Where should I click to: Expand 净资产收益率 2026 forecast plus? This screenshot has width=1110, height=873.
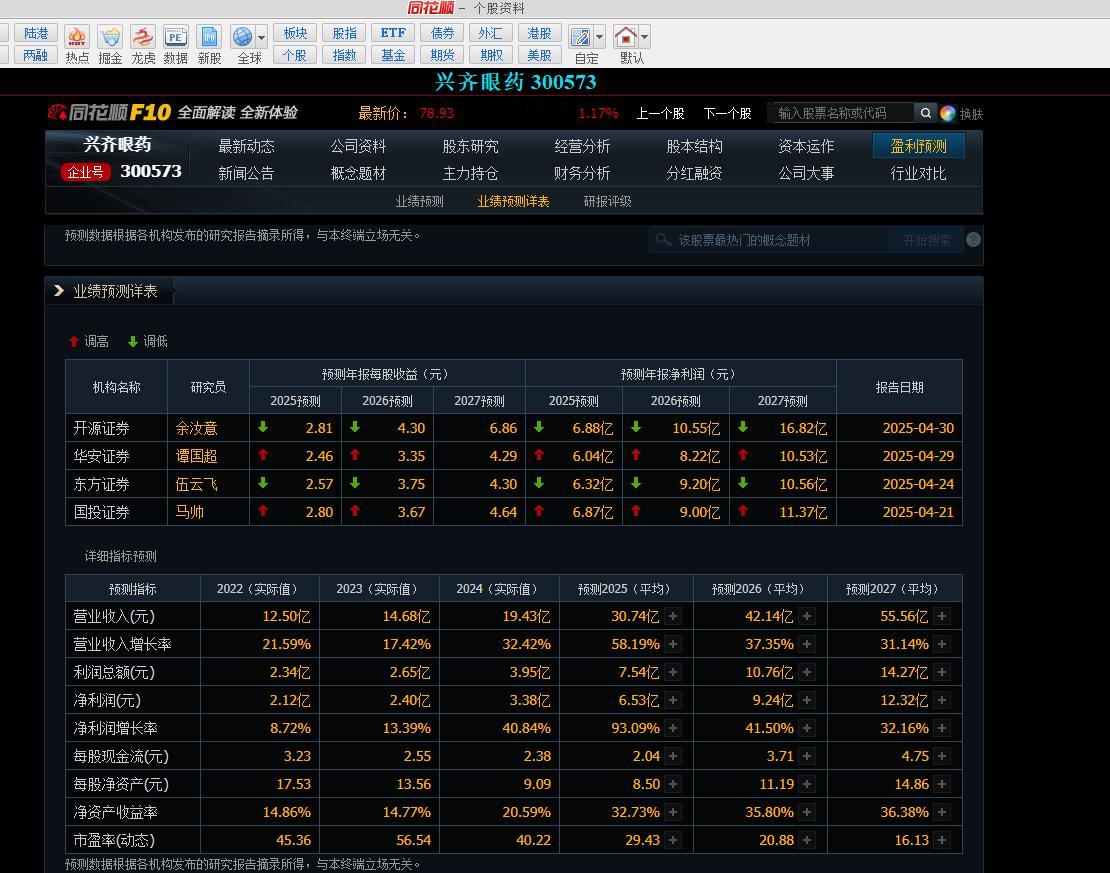[807, 812]
